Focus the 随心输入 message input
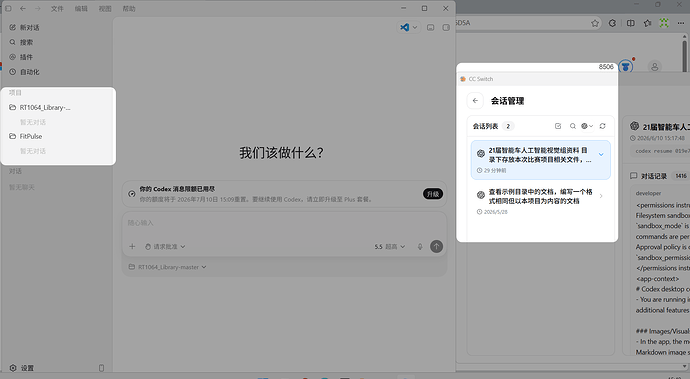The width and height of the screenshot is (690, 379). tap(284, 223)
